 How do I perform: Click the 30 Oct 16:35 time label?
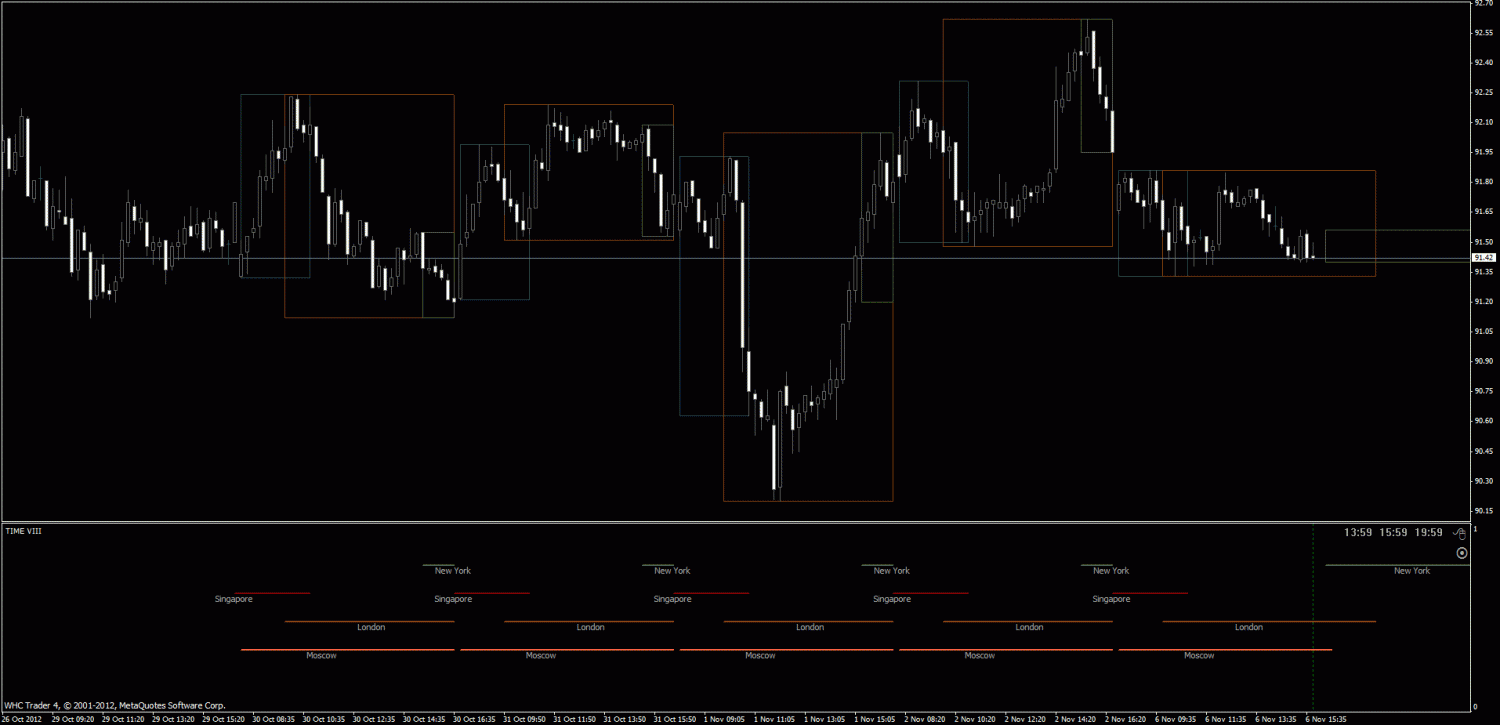(474, 719)
